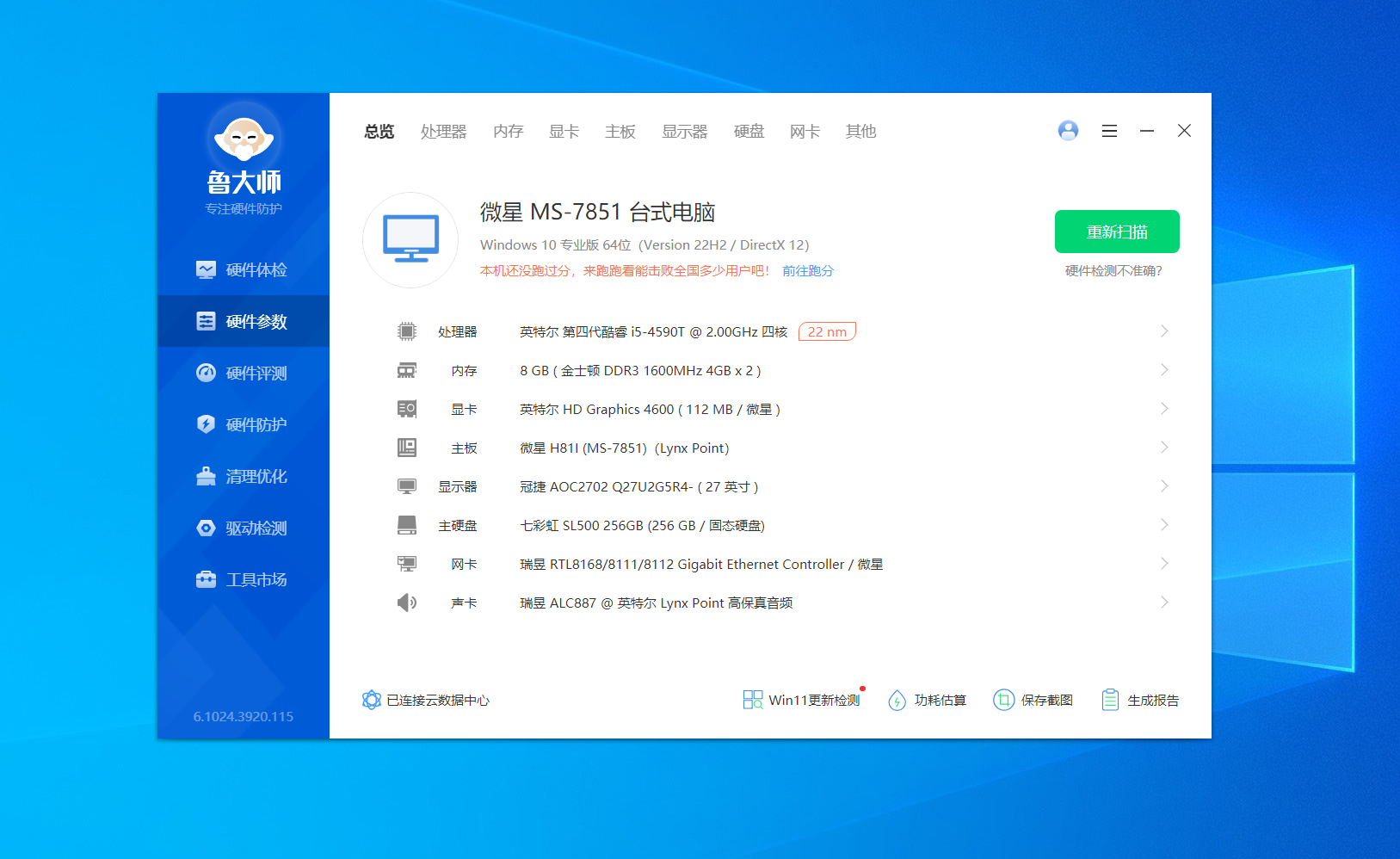
Task: Click the 清理优化 broom icon
Action: point(206,476)
